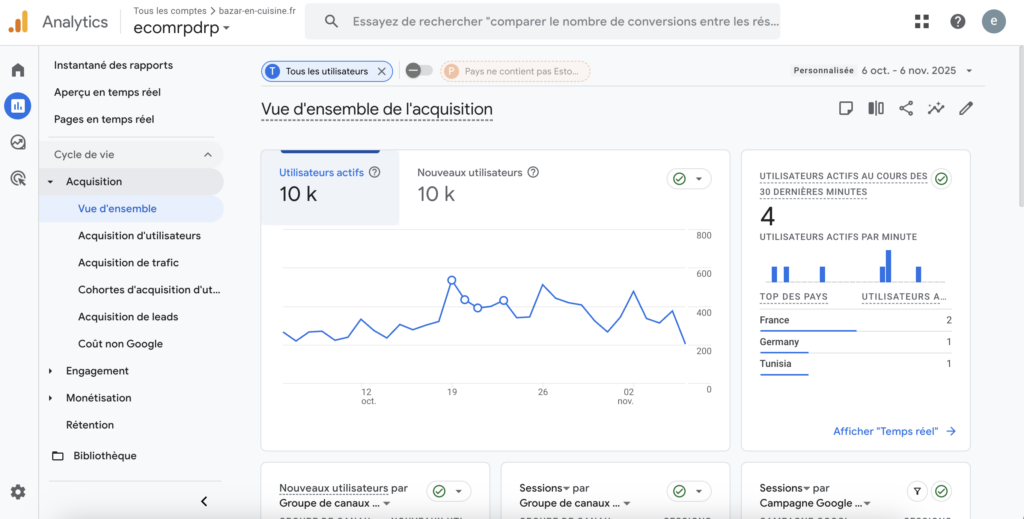Open the Explore icon in left rail
This screenshot has width=1024, height=519.
pyautogui.click(x=18, y=142)
